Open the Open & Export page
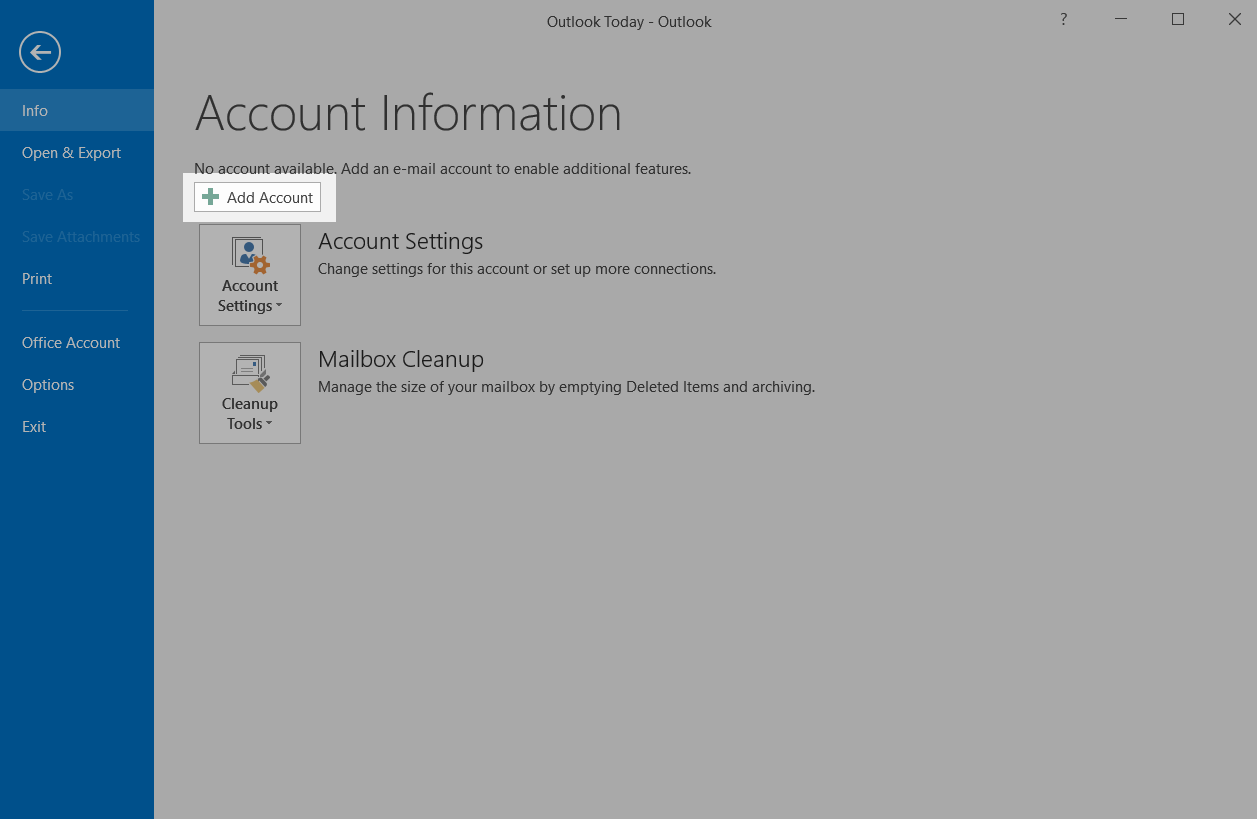This screenshot has width=1257, height=819. click(x=71, y=153)
